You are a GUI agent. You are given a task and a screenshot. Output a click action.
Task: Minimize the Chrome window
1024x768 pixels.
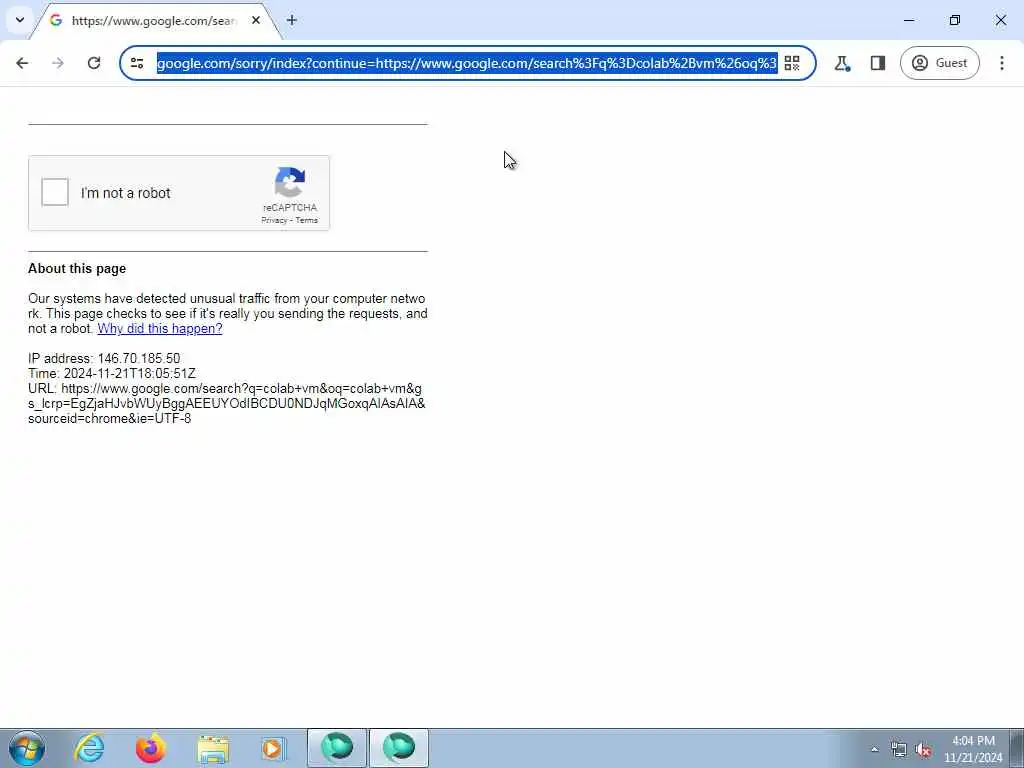click(909, 20)
